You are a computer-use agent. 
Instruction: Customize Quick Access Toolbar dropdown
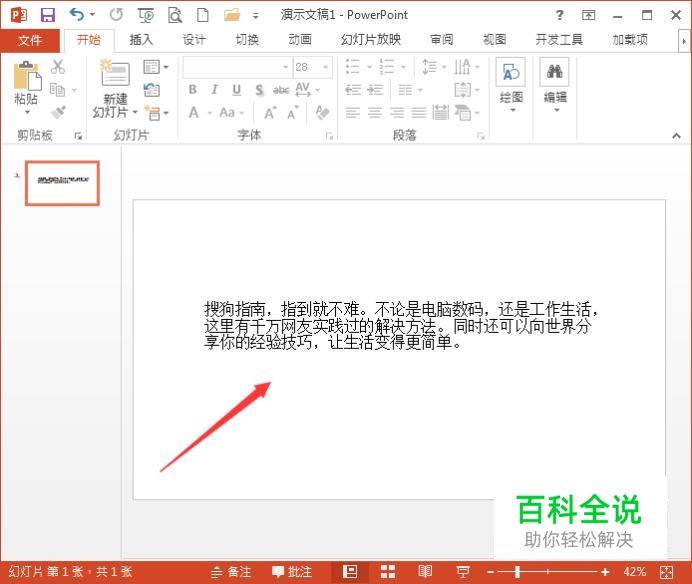coord(256,16)
